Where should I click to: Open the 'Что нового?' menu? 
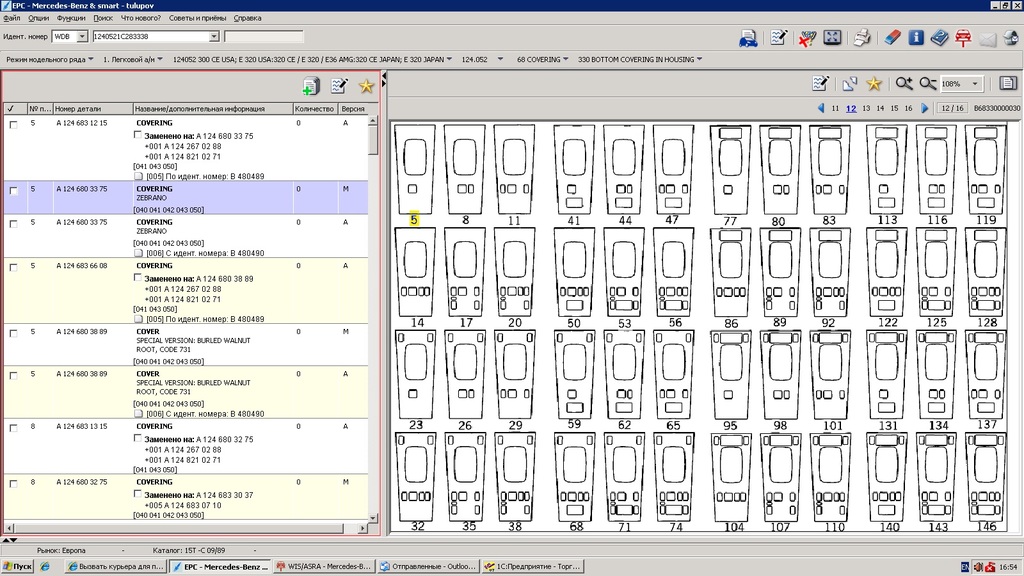pos(140,18)
